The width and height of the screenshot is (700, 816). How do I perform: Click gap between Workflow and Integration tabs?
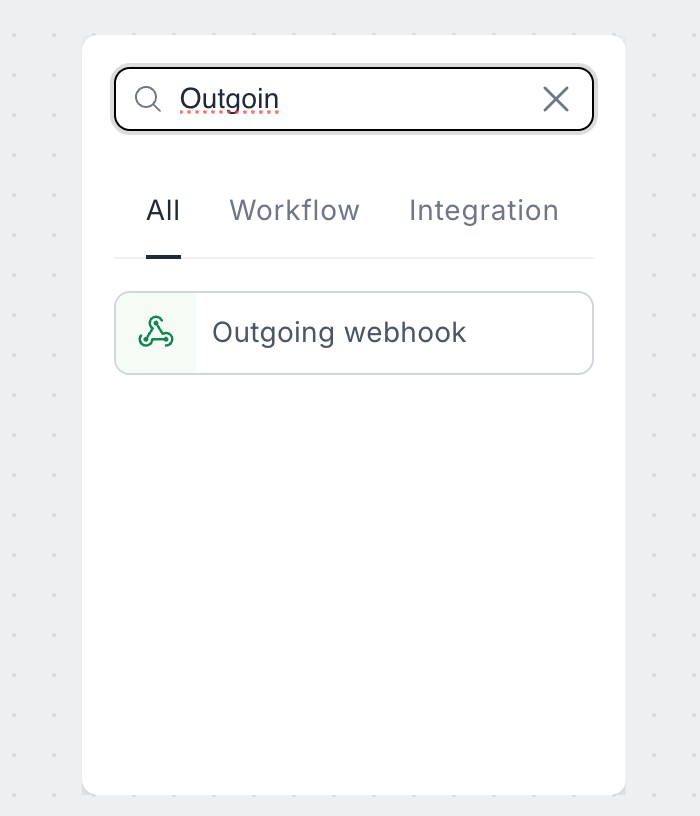click(384, 211)
